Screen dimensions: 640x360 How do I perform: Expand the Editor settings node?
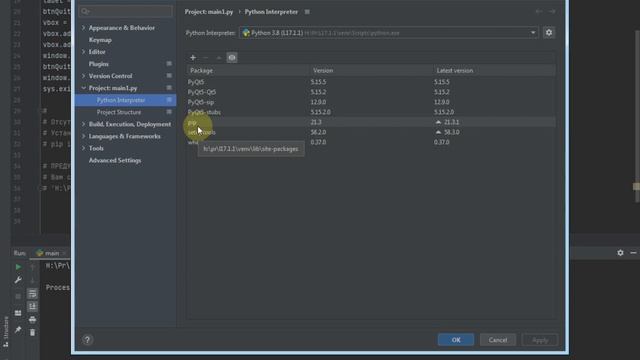coord(84,52)
